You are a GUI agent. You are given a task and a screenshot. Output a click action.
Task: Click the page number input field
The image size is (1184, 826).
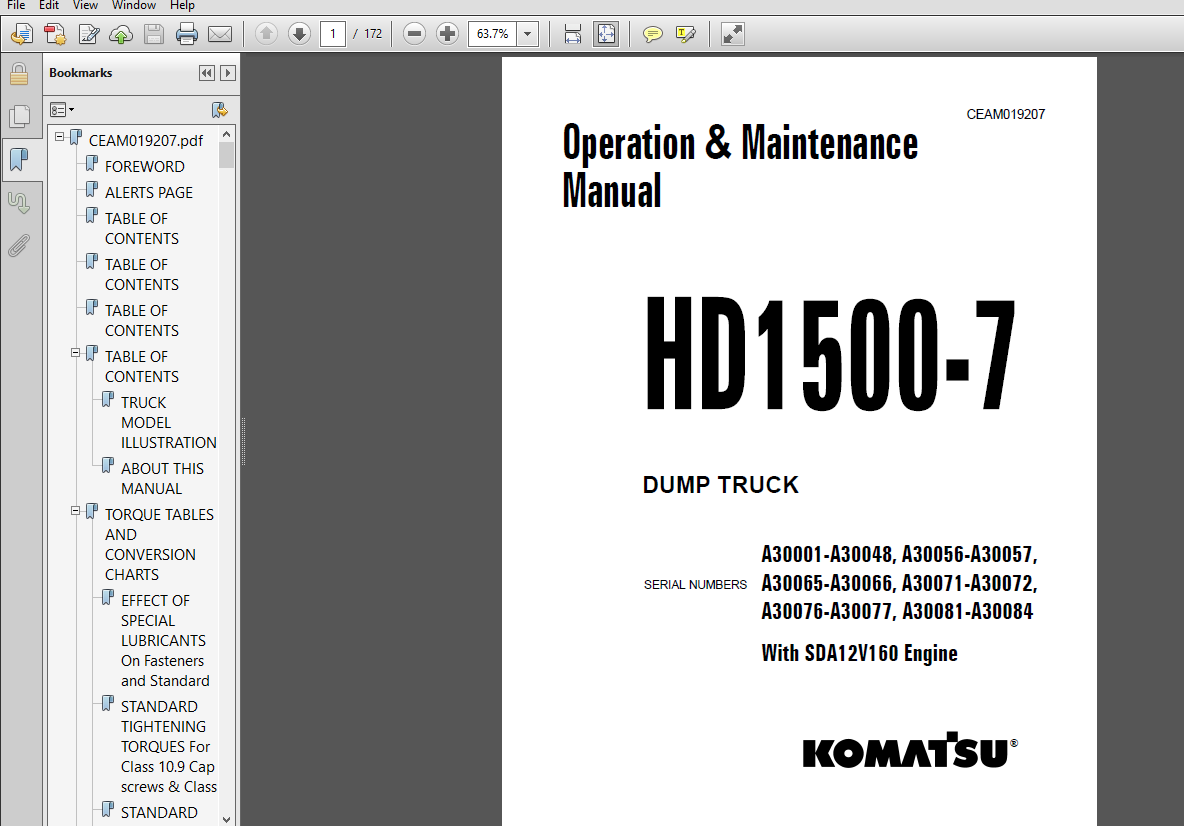click(332, 34)
